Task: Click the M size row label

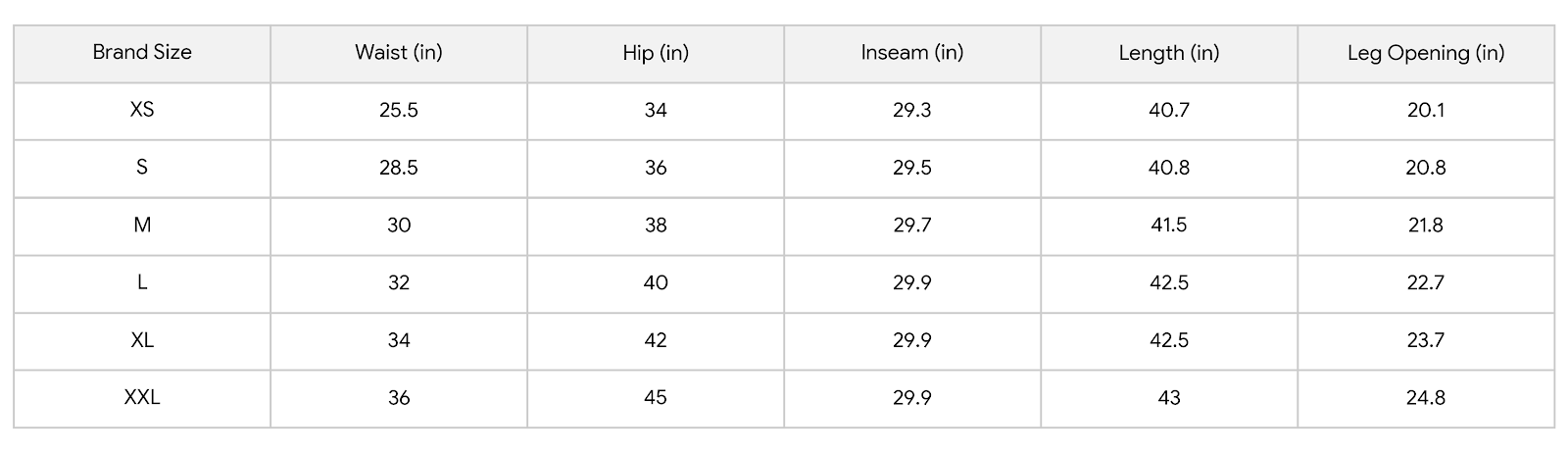Action: [142, 226]
